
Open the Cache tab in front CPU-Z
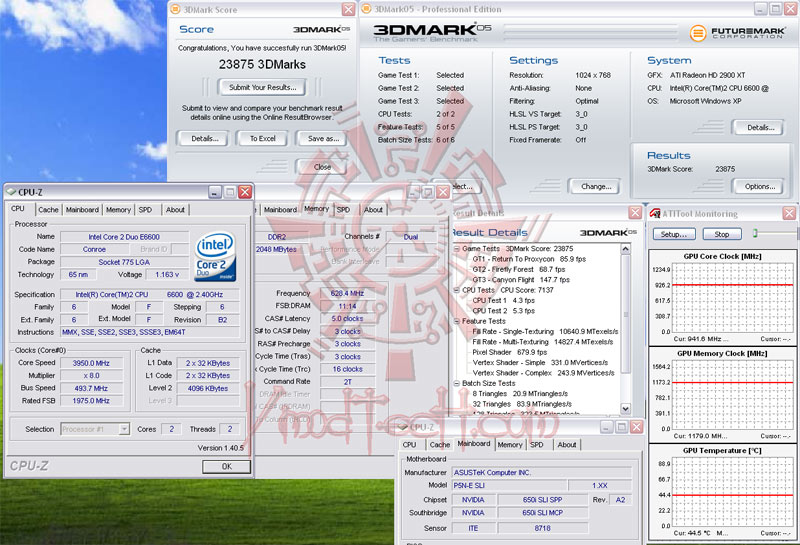point(48,210)
